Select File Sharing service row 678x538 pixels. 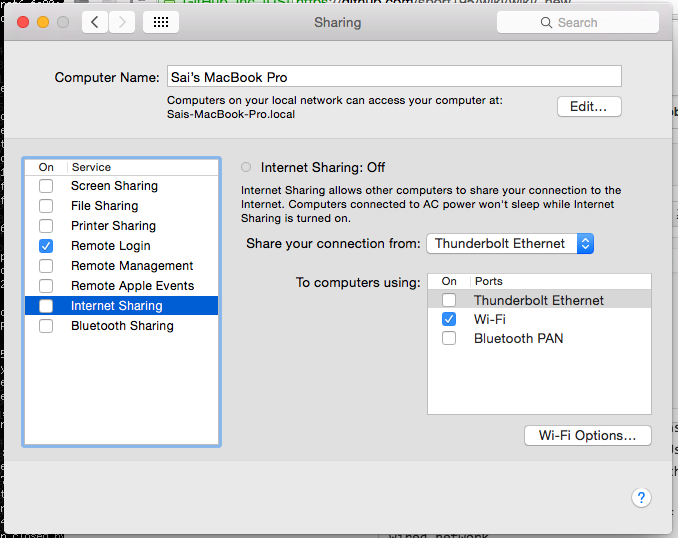122,206
